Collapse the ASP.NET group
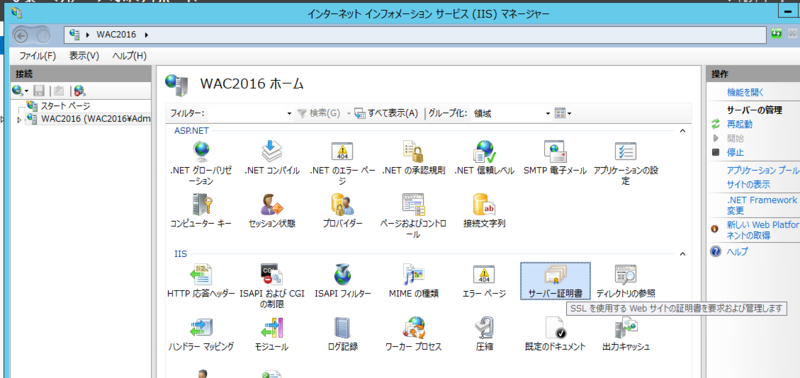This screenshot has width=800, height=378. [682, 131]
